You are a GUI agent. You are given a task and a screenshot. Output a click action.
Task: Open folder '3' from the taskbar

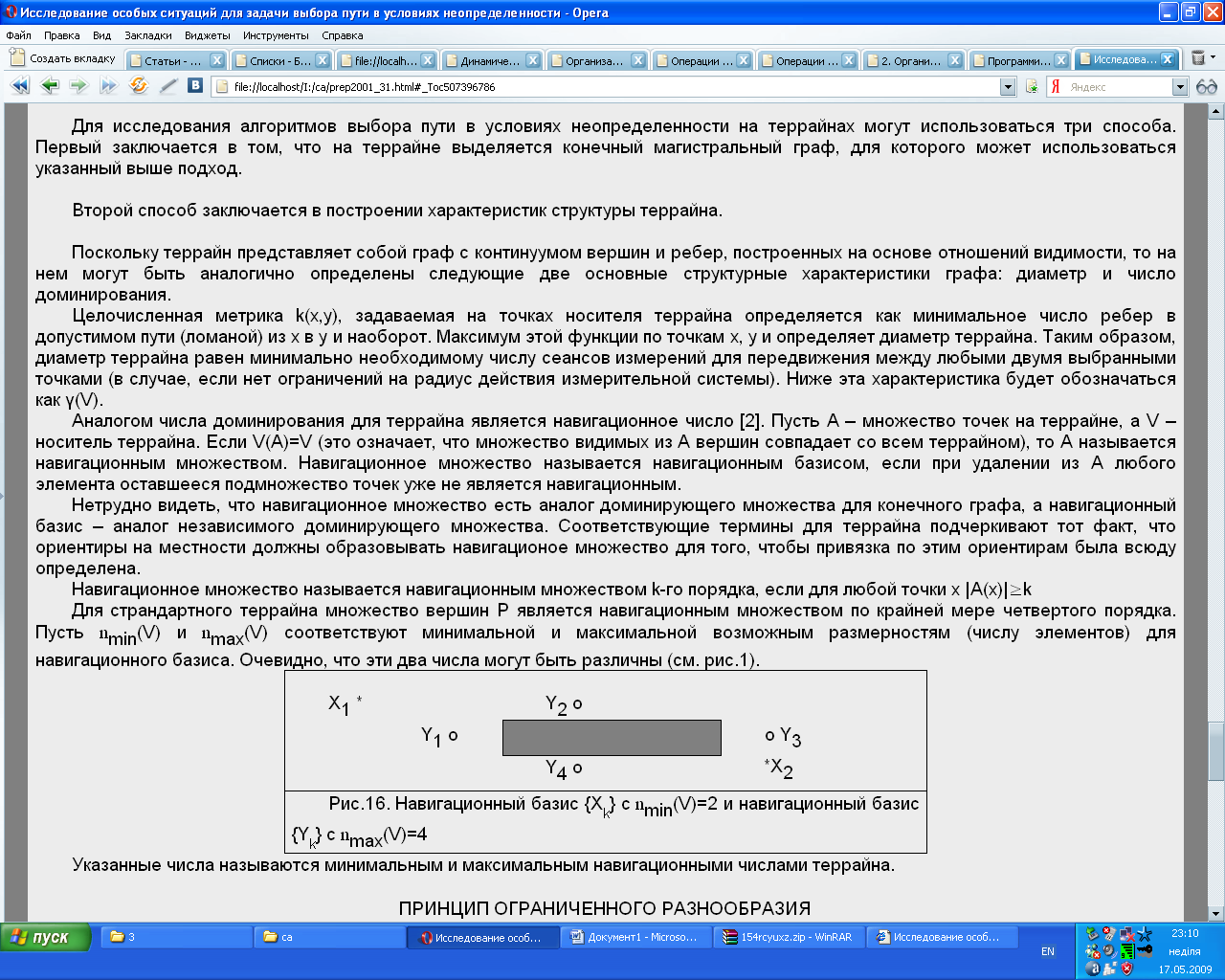pos(176,937)
